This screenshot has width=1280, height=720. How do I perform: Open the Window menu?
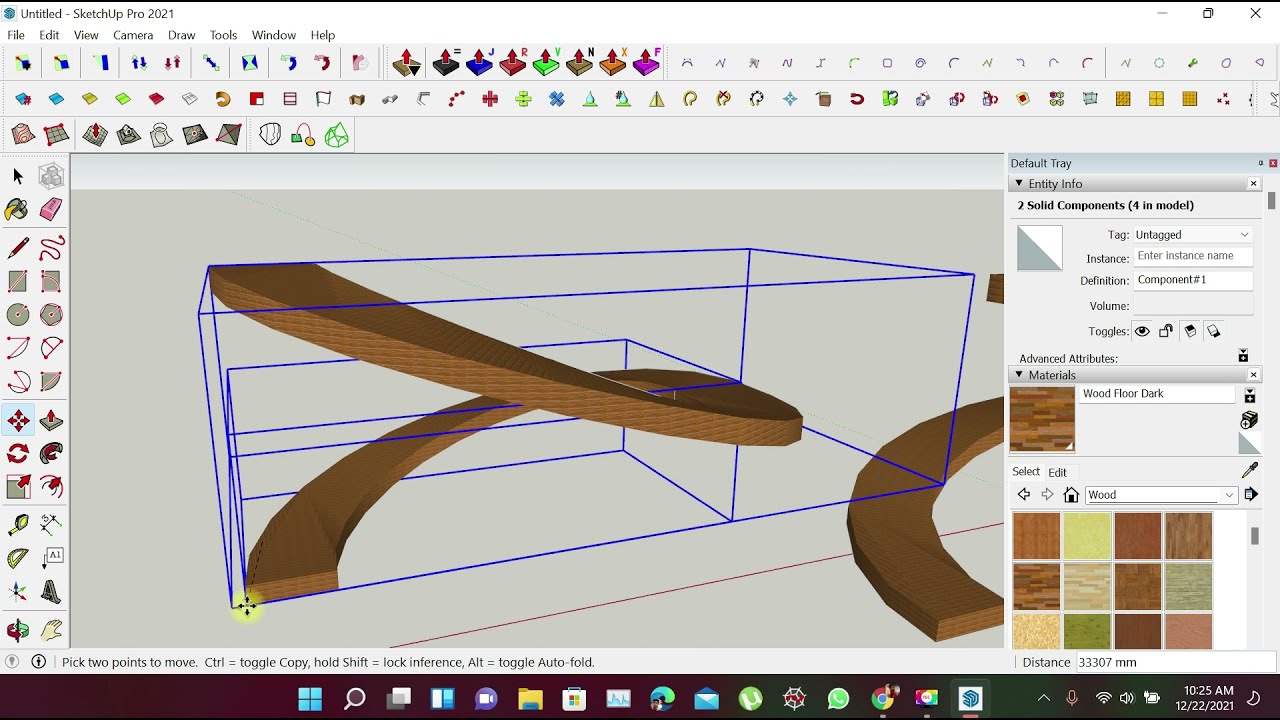(x=274, y=35)
